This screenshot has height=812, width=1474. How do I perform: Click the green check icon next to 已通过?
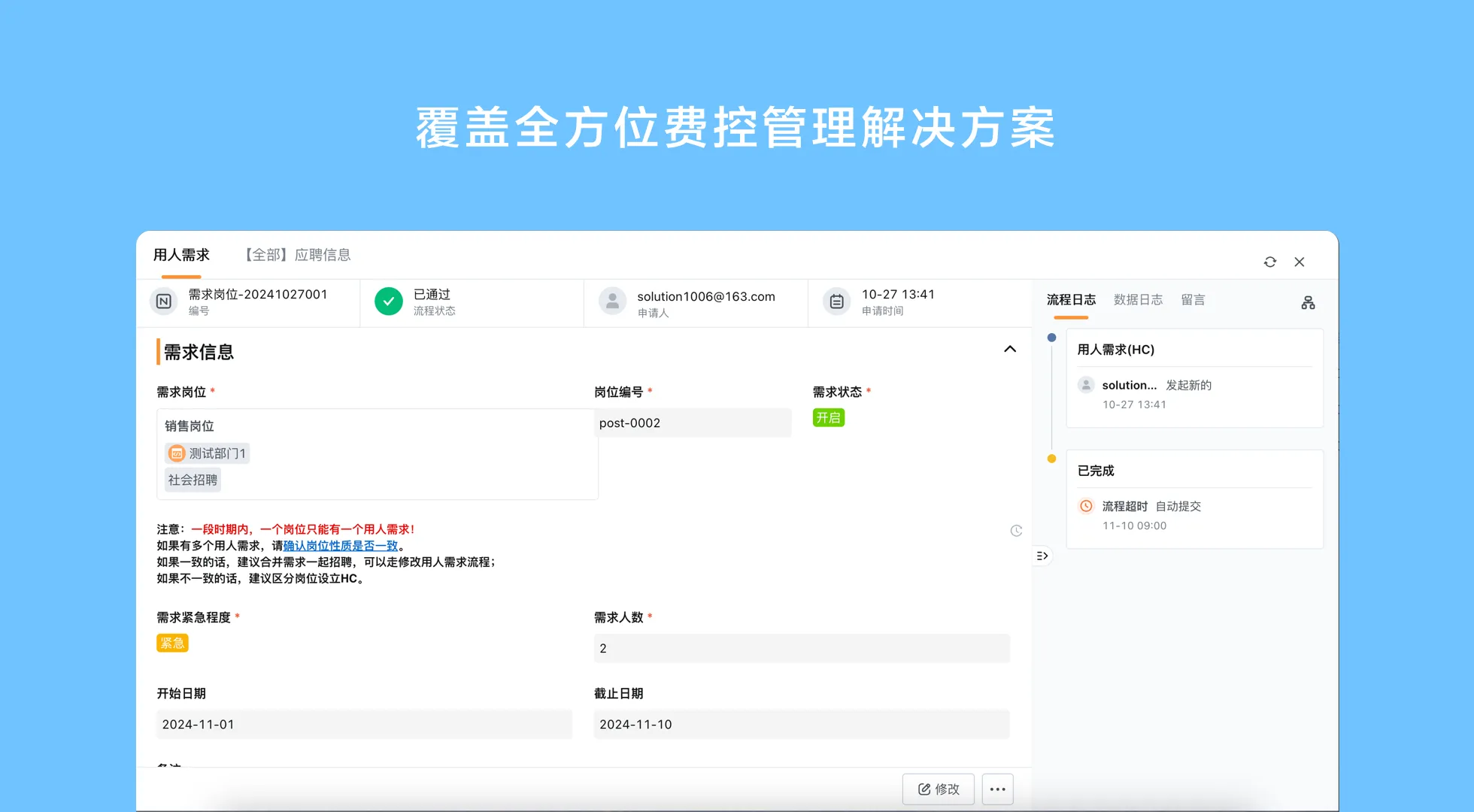click(x=388, y=301)
